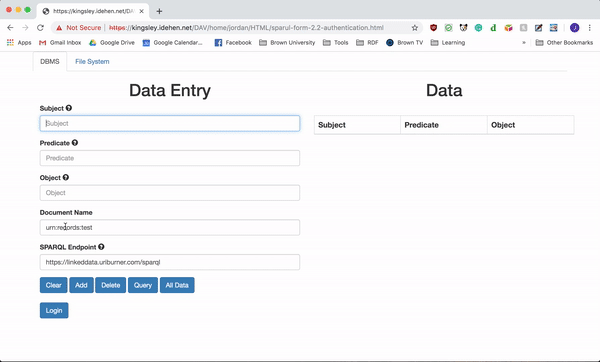The height and width of the screenshot is (362, 600).
Task: Open Google Drive bookmark
Action: [112, 42]
